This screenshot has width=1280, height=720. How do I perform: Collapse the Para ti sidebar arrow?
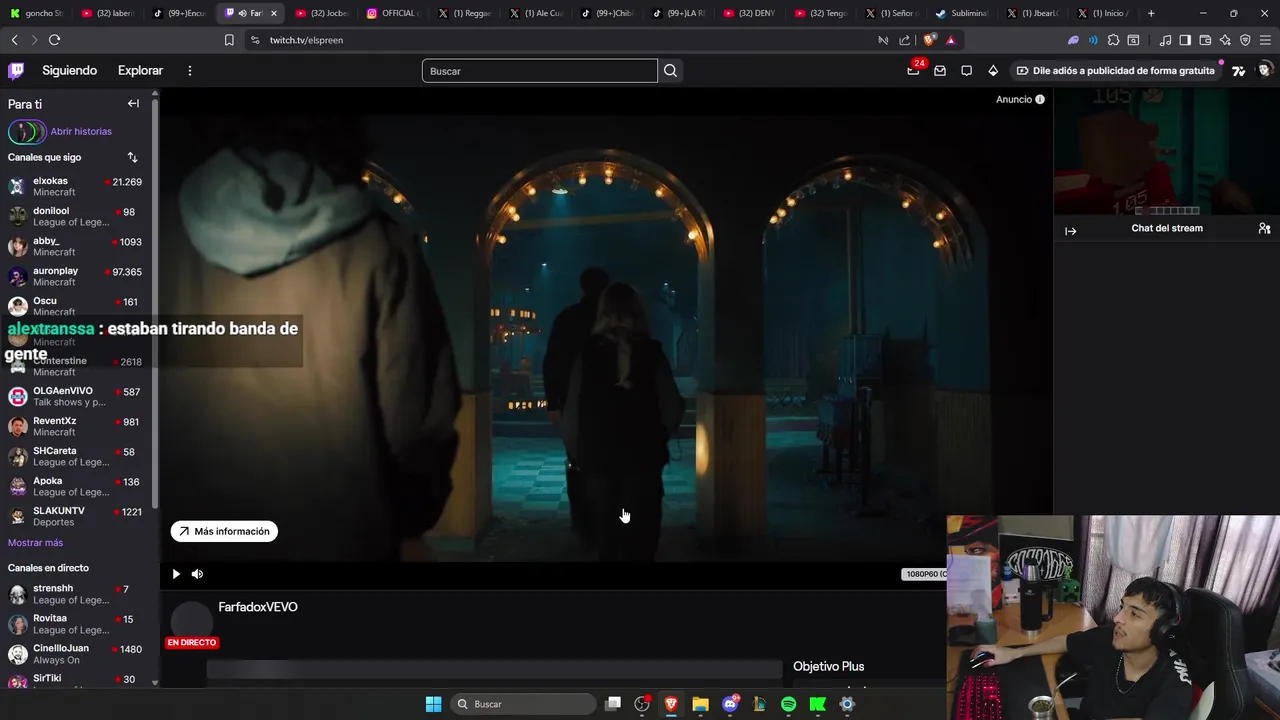[x=133, y=103]
